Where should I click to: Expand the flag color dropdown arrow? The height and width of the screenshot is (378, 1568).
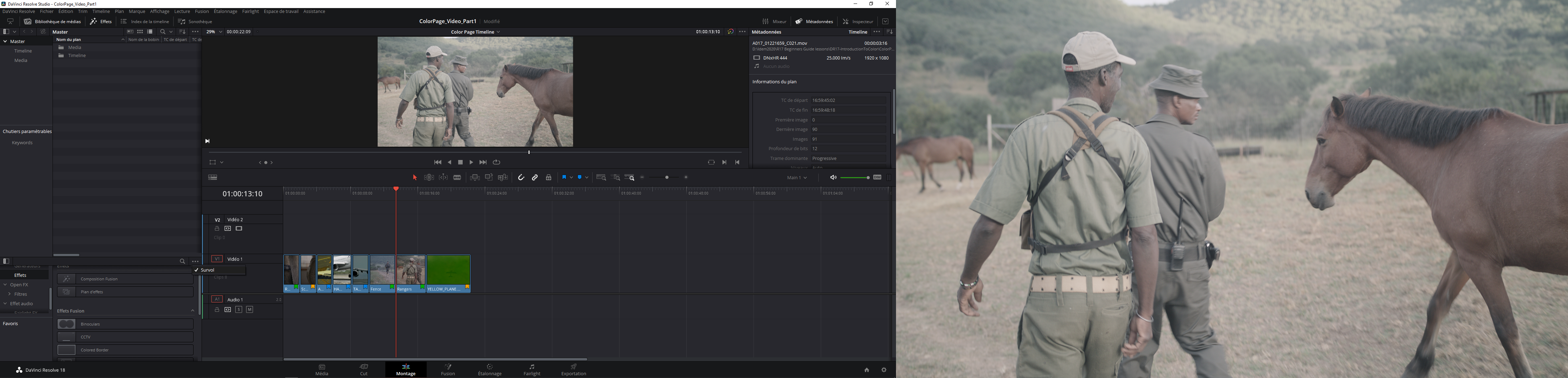tap(572, 178)
